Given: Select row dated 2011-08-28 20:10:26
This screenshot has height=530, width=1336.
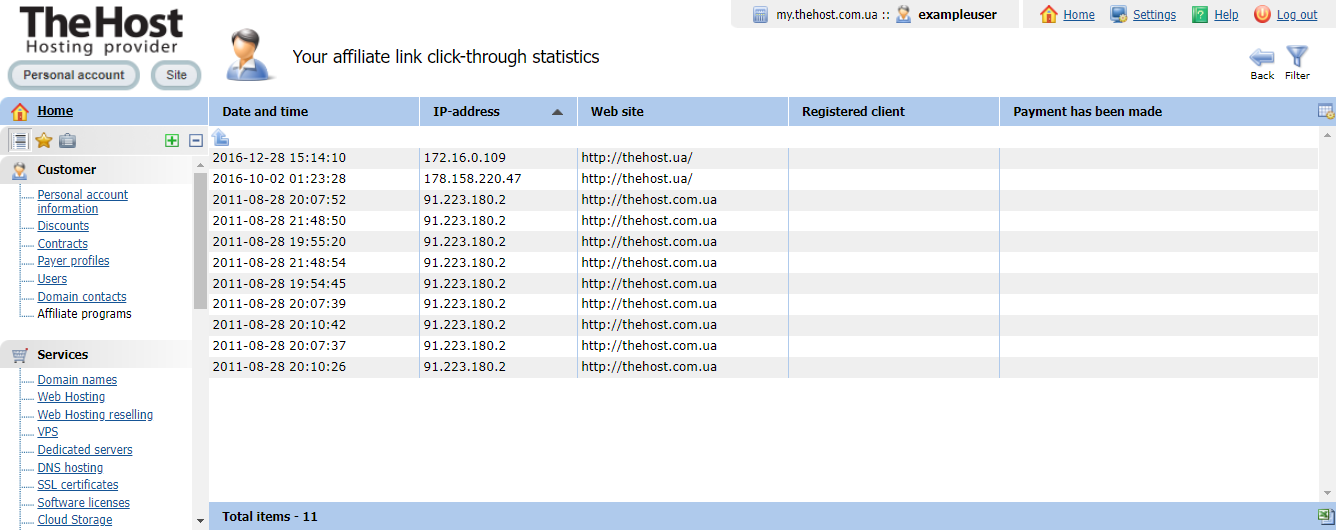Looking at the screenshot, I should (x=763, y=367).
